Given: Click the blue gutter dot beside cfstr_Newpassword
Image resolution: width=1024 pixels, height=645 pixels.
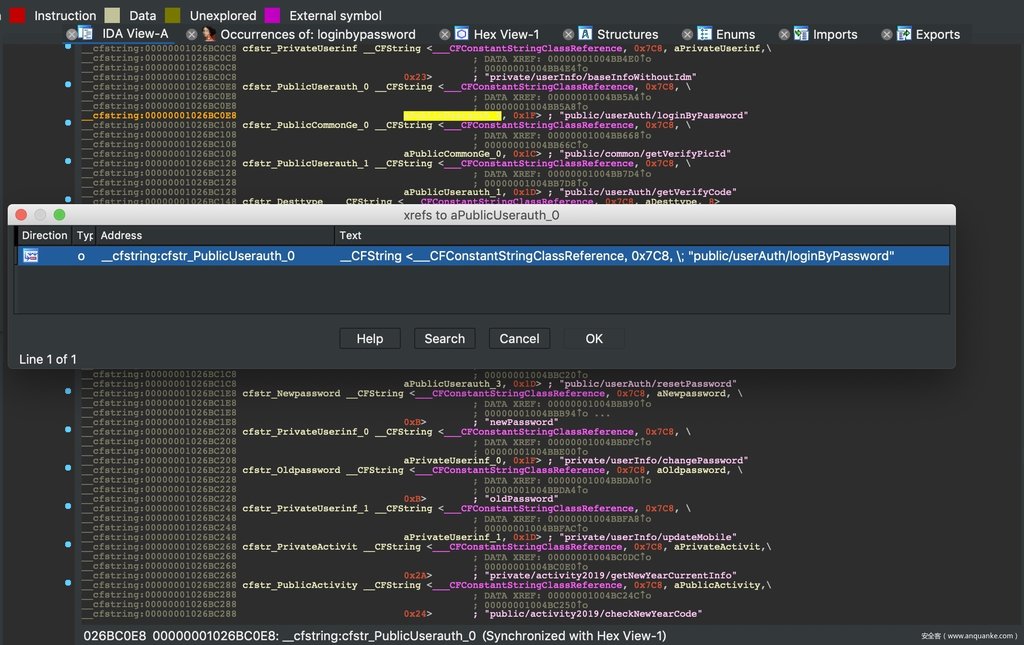Looking at the screenshot, I should (67, 393).
